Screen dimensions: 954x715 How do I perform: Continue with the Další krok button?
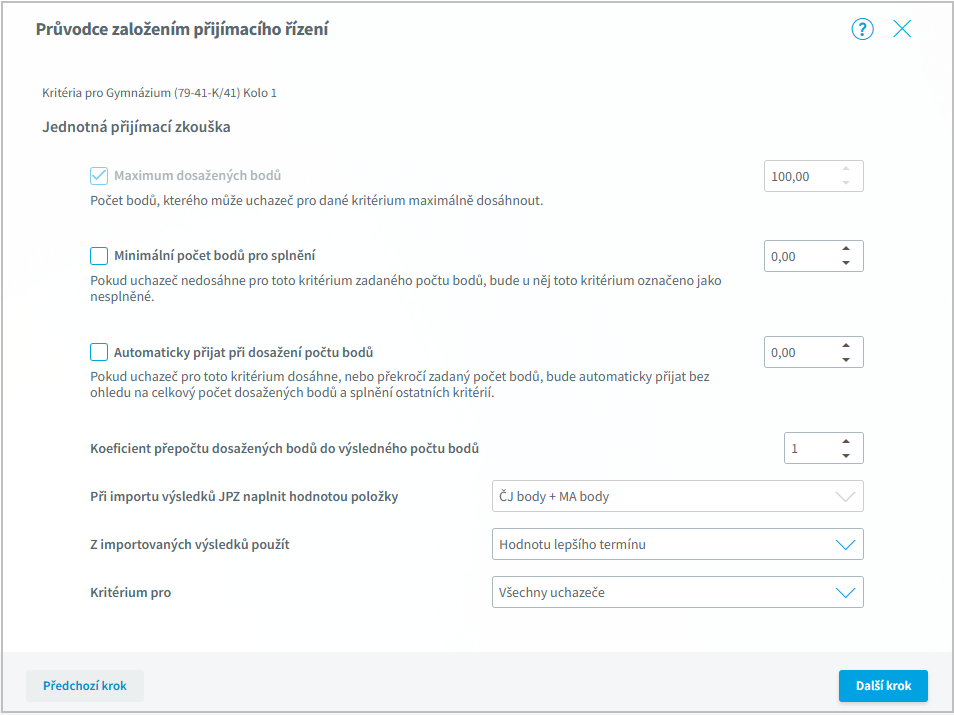point(883,686)
